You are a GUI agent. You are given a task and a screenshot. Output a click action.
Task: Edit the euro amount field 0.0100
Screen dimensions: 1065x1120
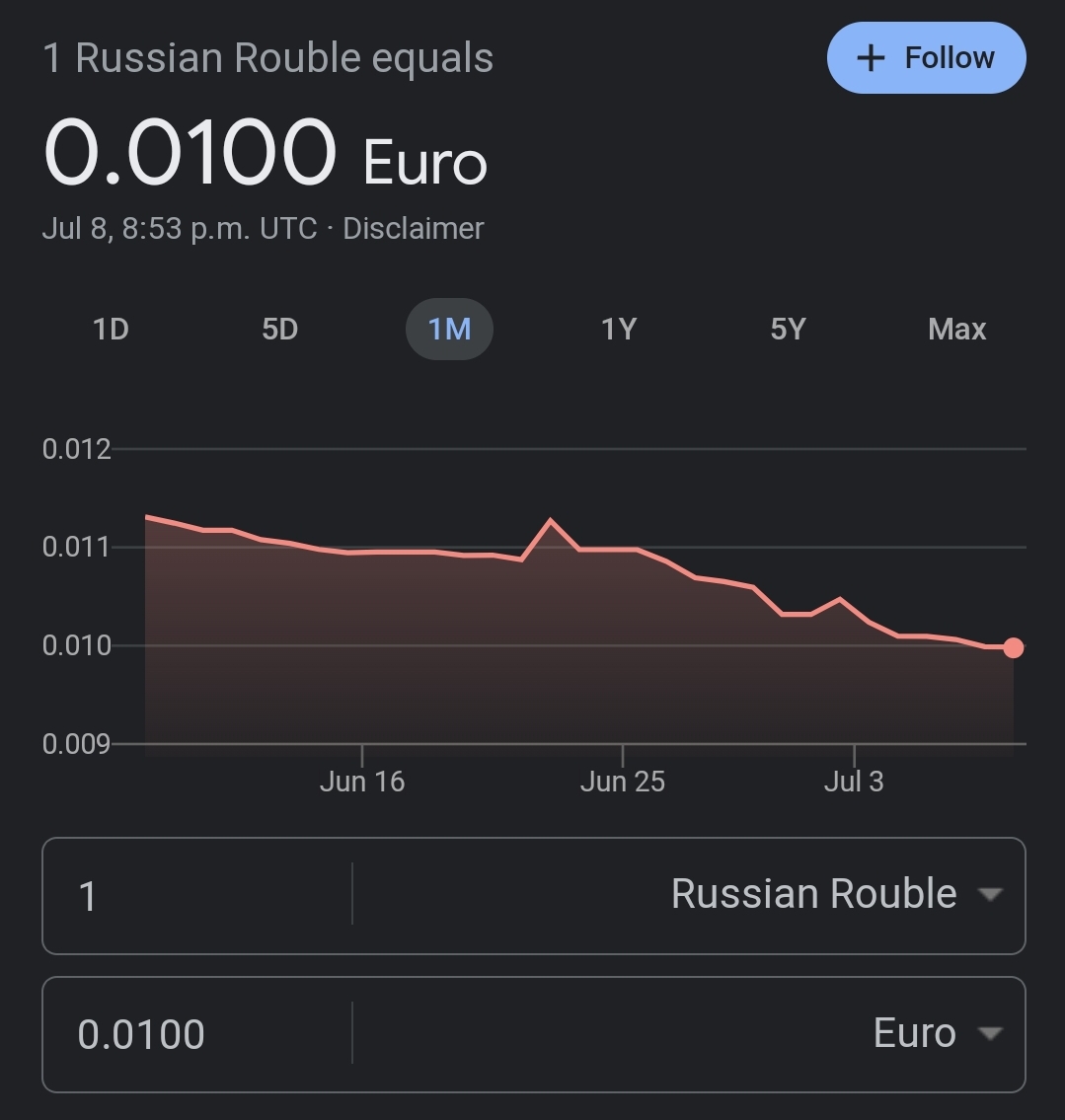click(197, 1033)
